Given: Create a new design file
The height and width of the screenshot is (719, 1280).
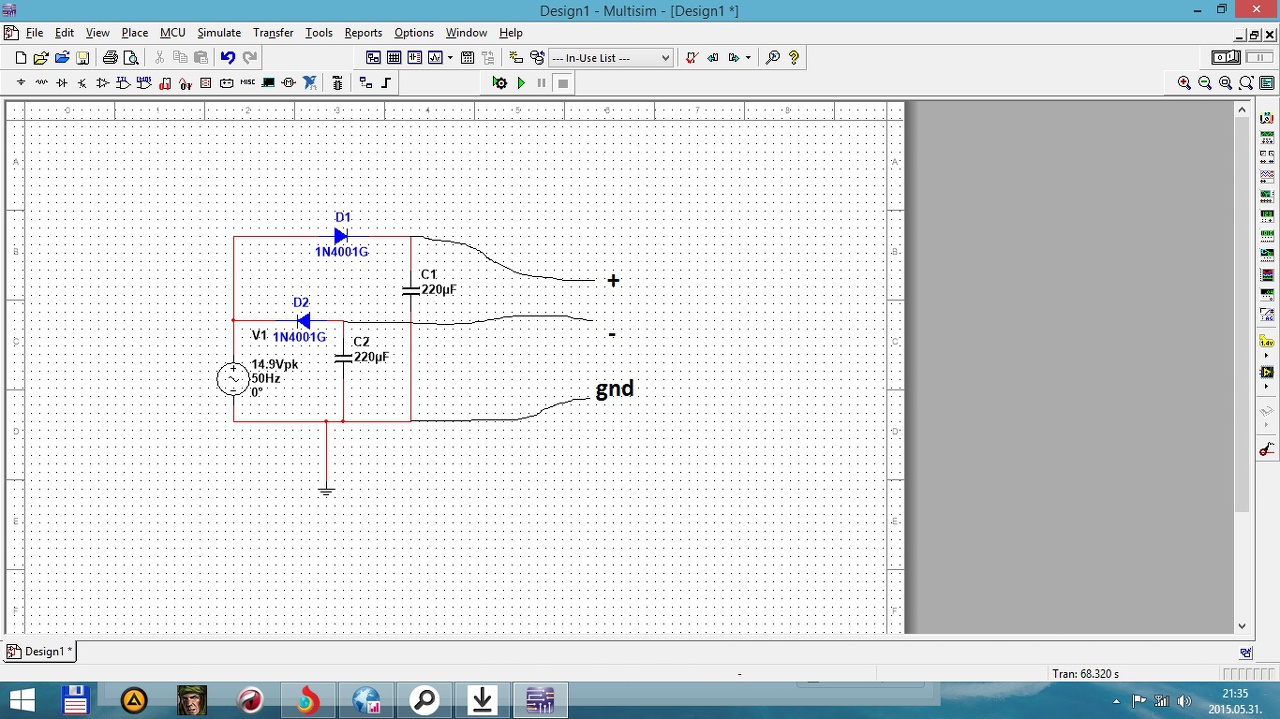Looking at the screenshot, I should tap(21, 58).
